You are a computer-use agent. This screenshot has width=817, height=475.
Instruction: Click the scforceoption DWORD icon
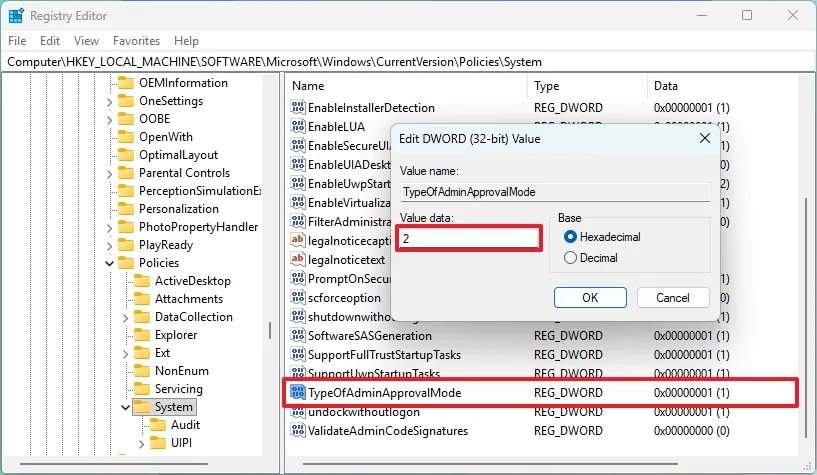click(298, 297)
